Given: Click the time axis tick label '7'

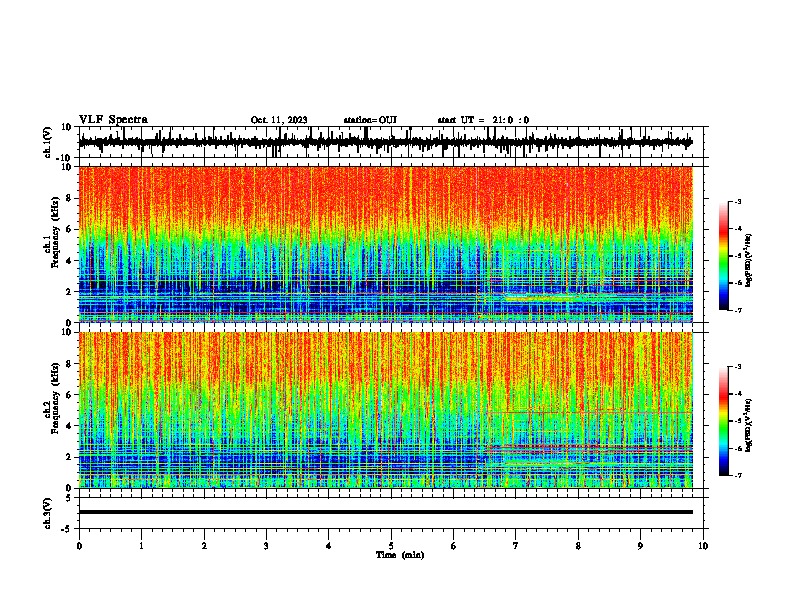Looking at the screenshot, I should click(x=516, y=546).
